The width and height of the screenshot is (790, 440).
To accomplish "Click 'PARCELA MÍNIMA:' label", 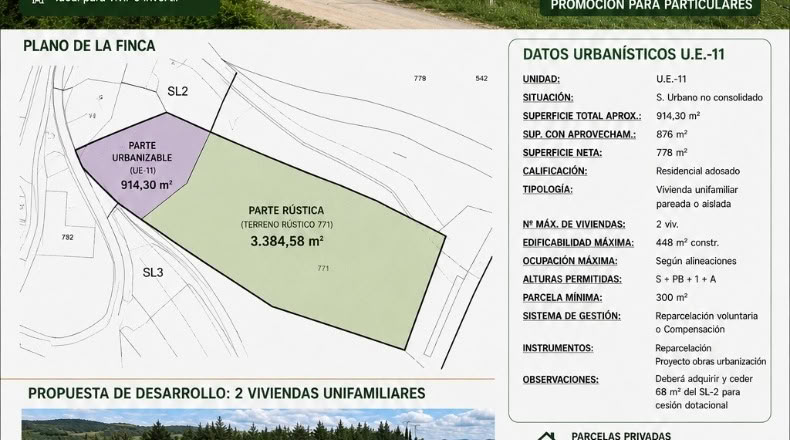I will click(562, 298).
